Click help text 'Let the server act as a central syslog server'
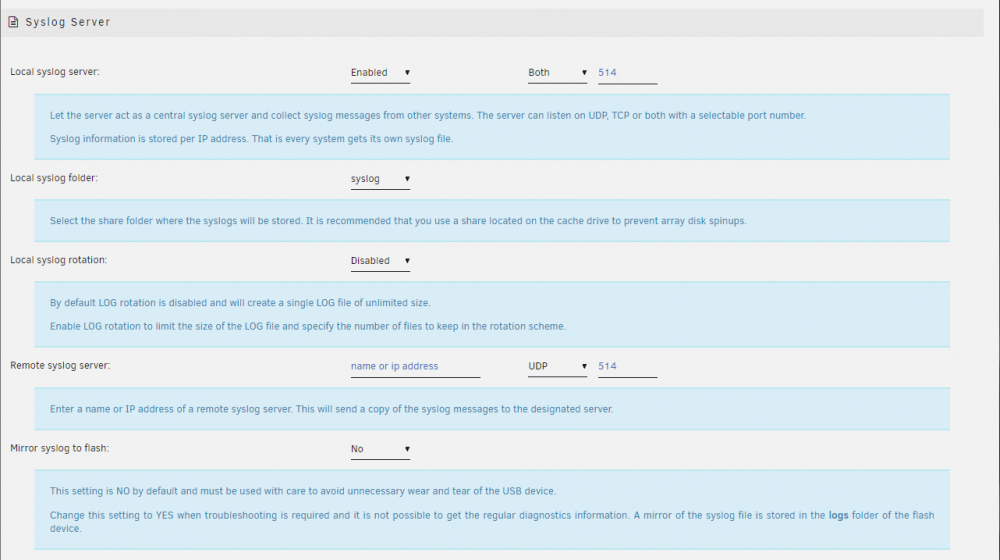 (427, 115)
